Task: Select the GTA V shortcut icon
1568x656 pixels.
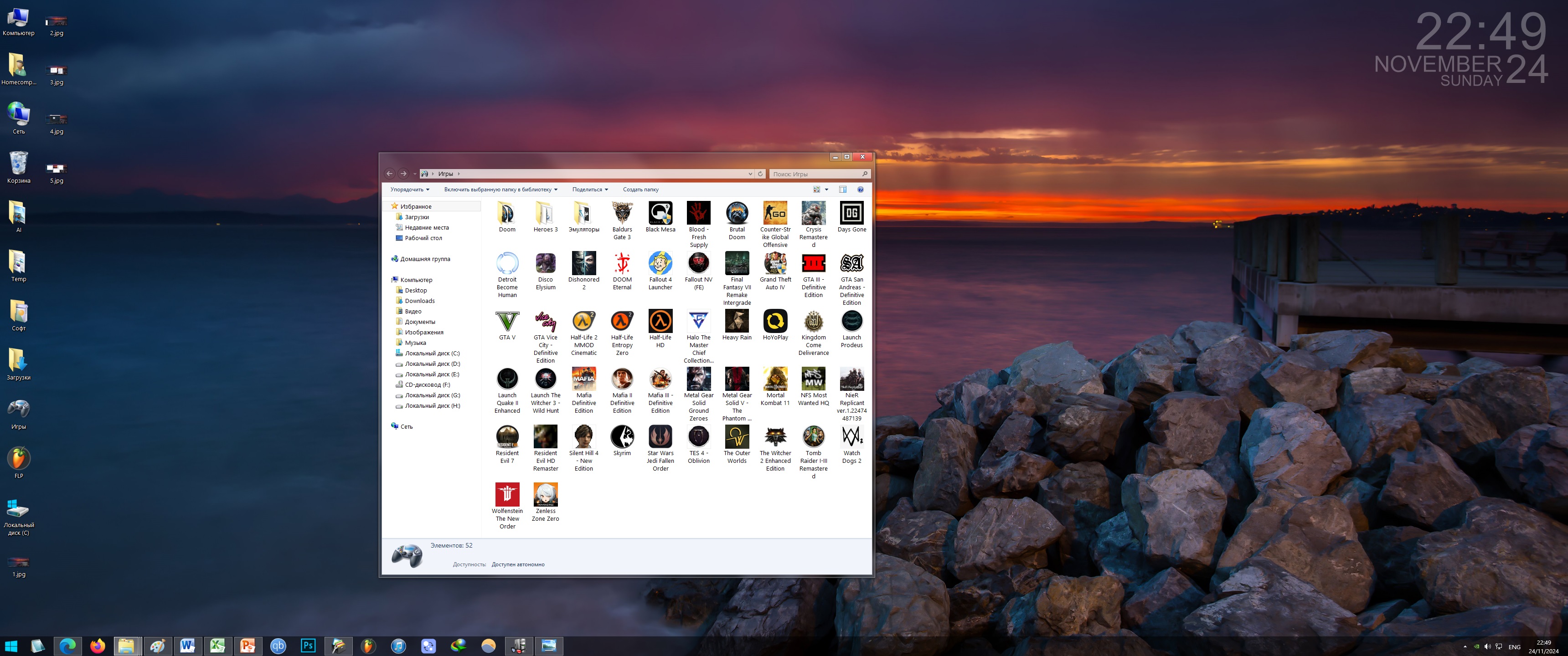Action: tap(506, 321)
